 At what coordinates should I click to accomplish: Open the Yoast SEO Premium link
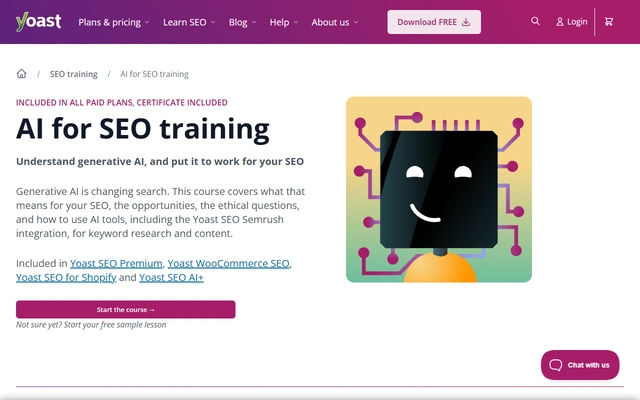pyautogui.click(x=116, y=264)
